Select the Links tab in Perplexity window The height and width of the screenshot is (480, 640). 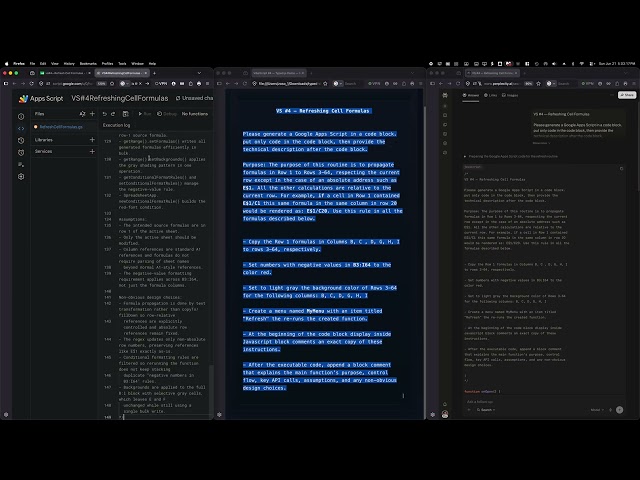491,95
